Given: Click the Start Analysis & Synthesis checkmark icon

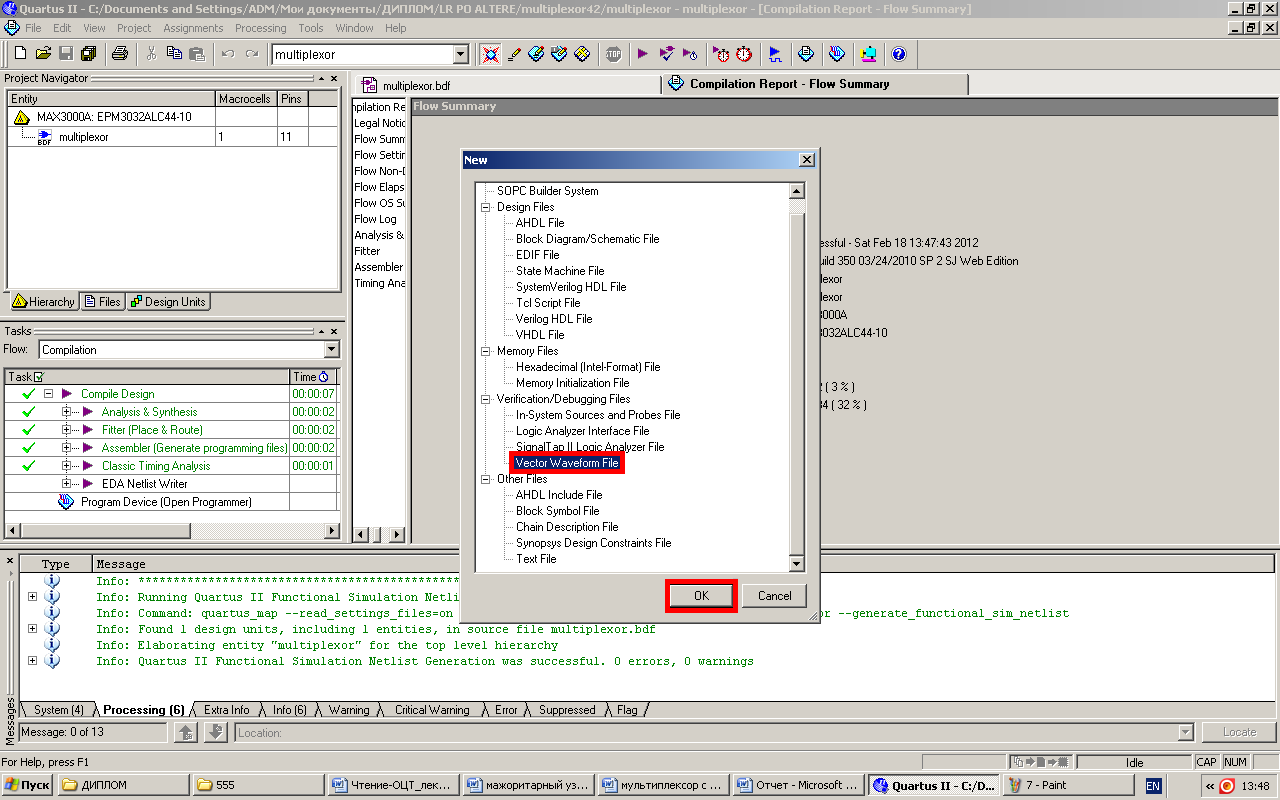Looking at the screenshot, I should [x=666, y=54].
